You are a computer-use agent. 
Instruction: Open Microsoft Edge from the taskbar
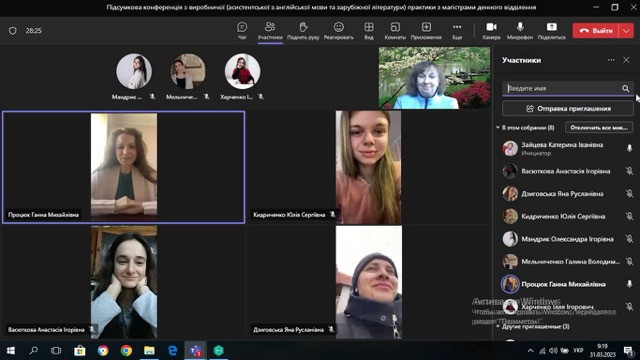172,351
